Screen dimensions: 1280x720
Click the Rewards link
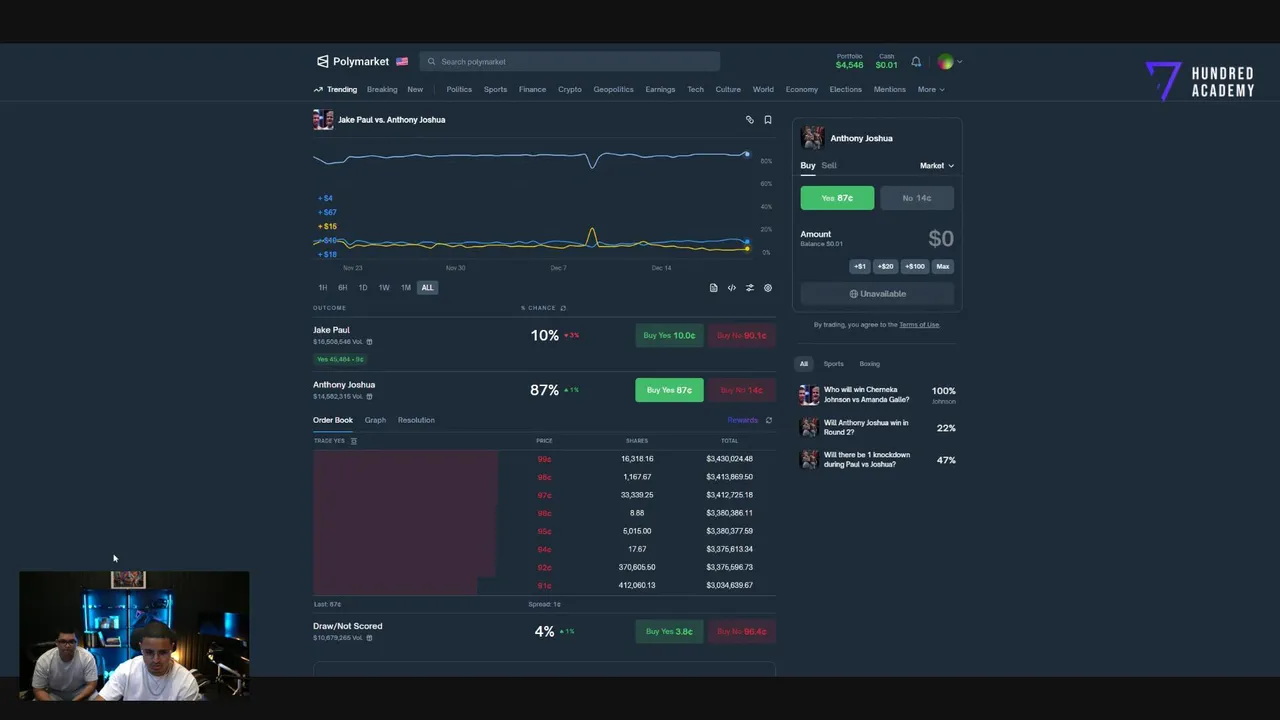click(x=742, y=420)
